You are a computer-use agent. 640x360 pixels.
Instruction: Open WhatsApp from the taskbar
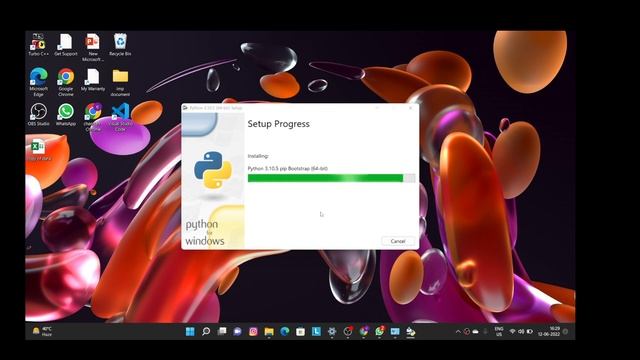point(380,331)
